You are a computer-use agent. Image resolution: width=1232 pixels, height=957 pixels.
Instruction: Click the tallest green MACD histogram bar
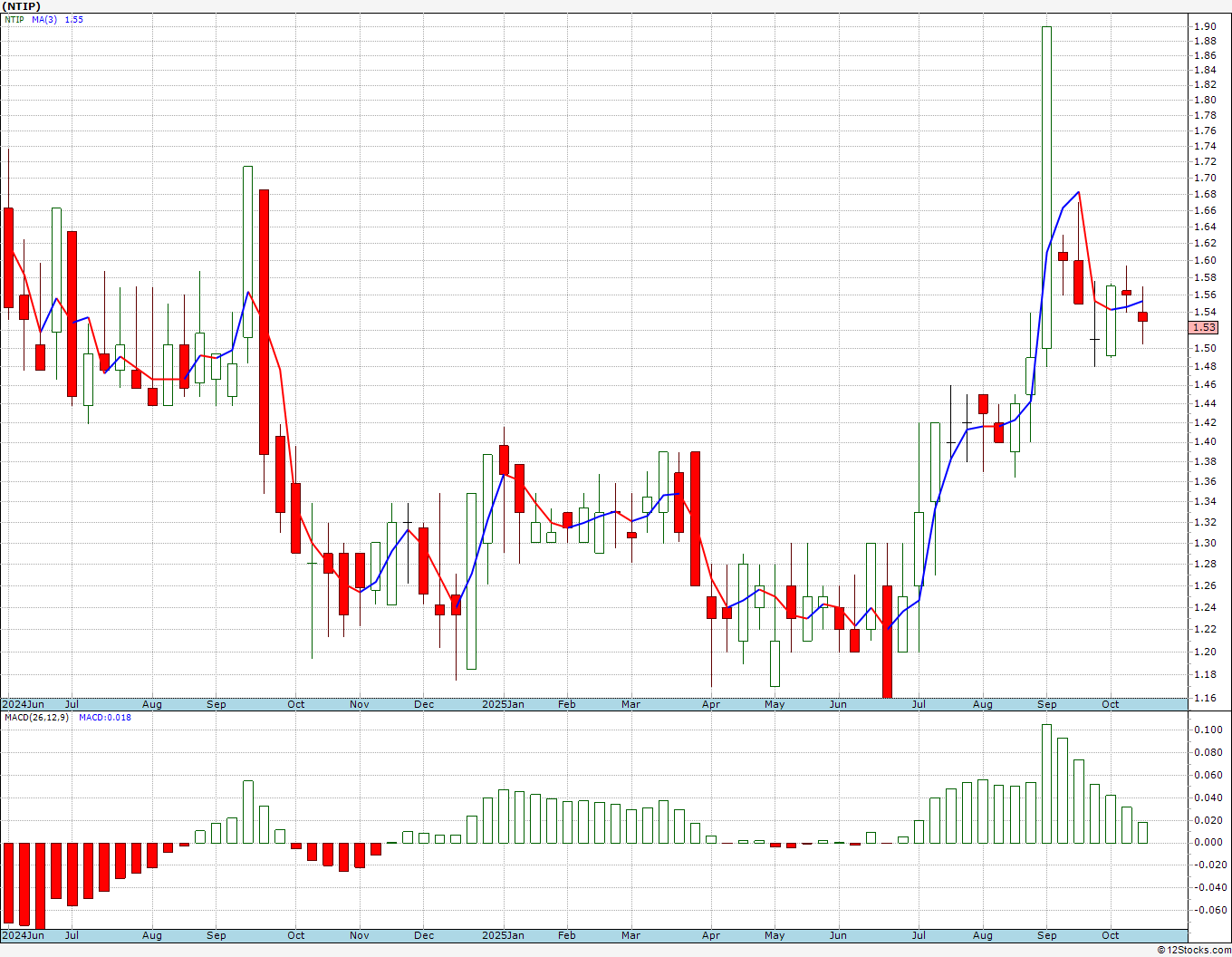1046,784
